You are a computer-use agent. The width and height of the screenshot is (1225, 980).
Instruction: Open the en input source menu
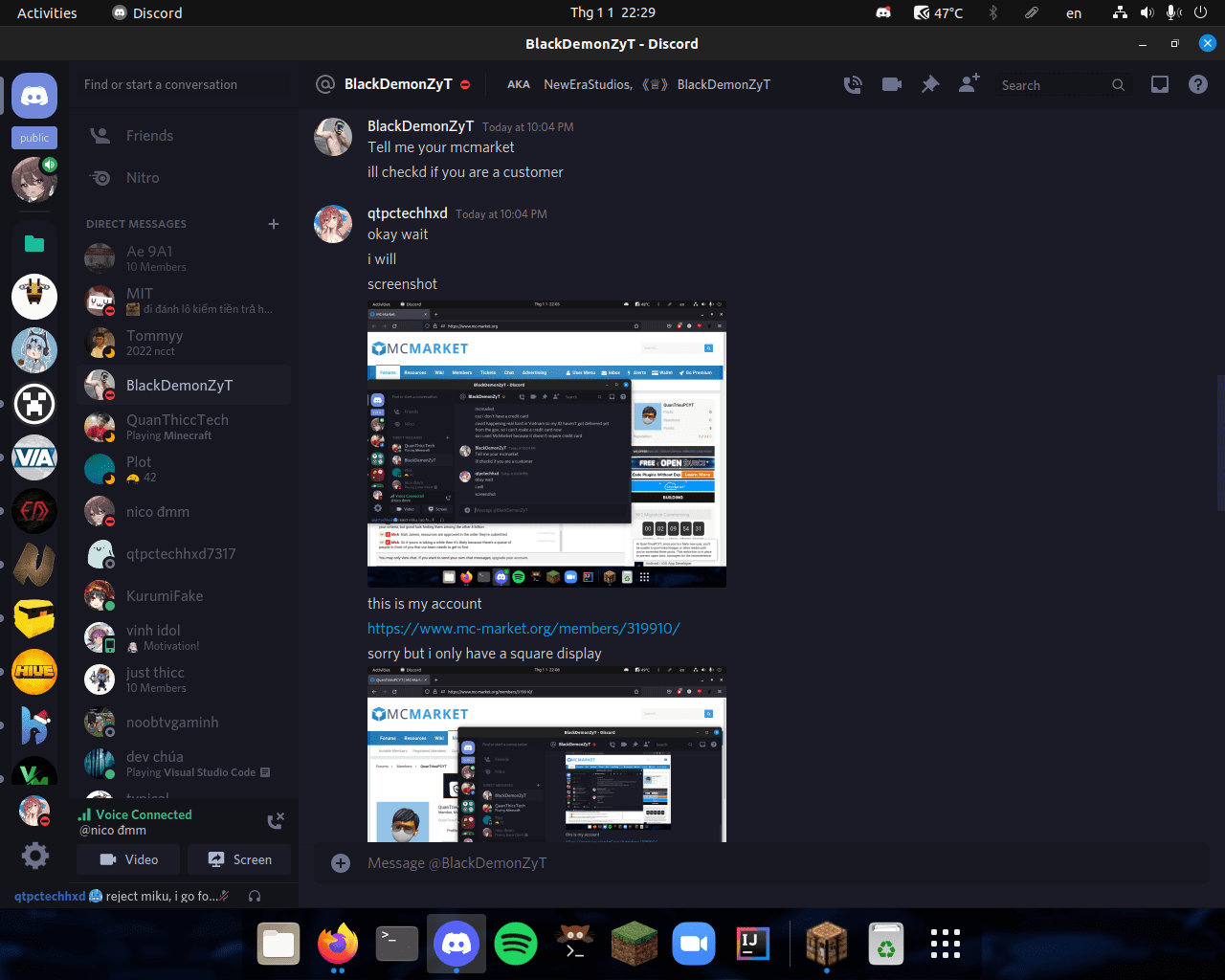tap(1074, 13)
